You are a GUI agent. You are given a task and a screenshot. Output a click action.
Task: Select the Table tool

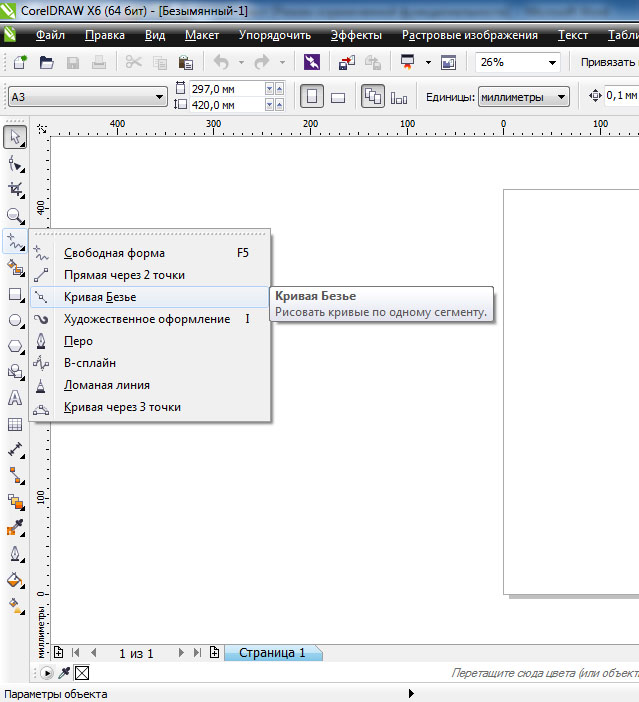[16, 424]
